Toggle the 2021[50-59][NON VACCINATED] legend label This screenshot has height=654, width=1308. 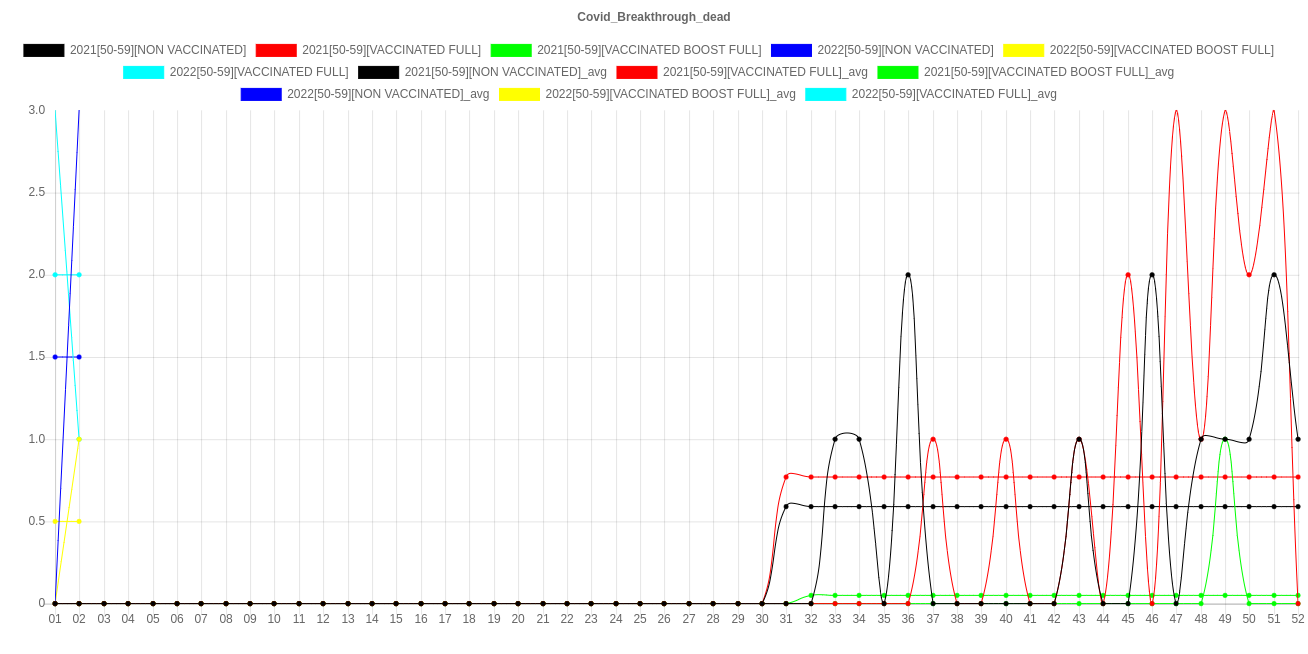157,50
